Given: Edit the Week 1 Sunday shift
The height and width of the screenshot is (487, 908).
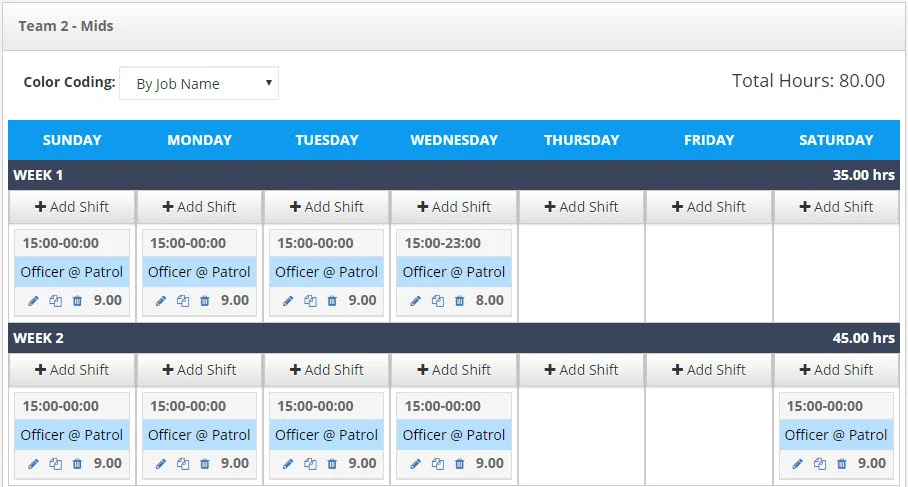Looking at the screenshot, I should coord(34,301).
